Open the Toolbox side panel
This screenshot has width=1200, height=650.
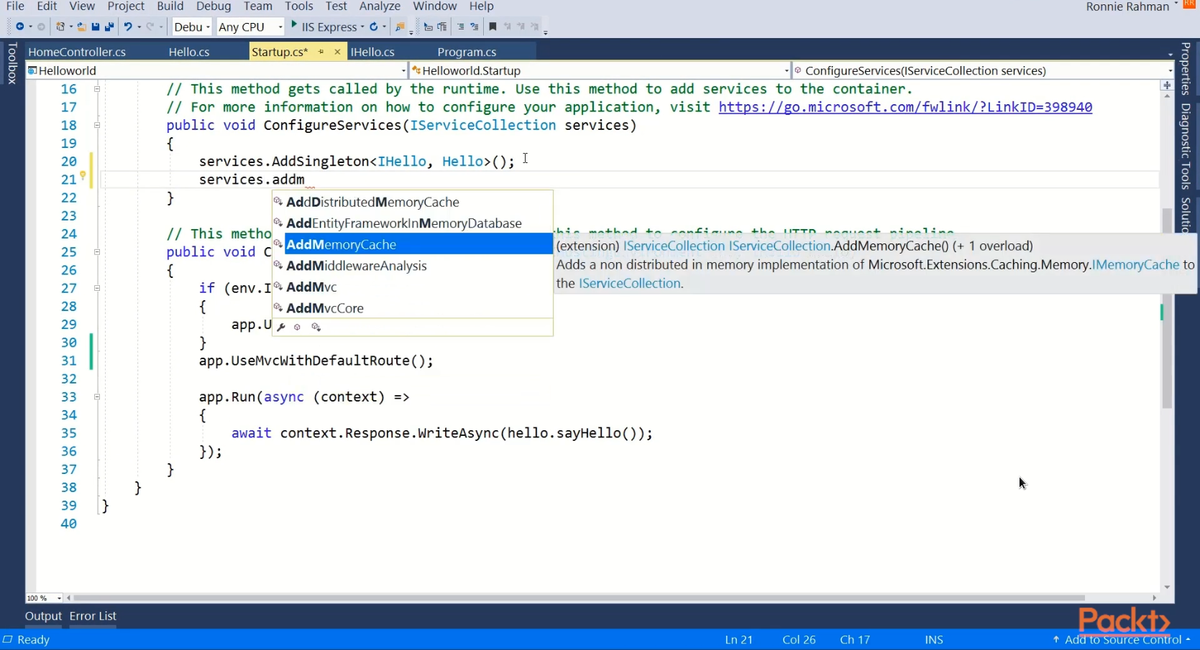(x=11, y=63)
